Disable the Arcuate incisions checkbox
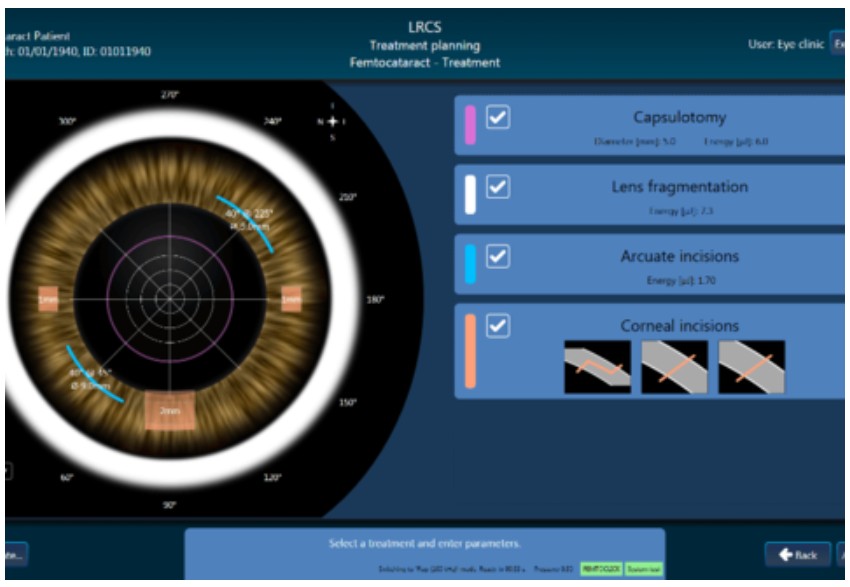850x587 pixels. [498, 257]
